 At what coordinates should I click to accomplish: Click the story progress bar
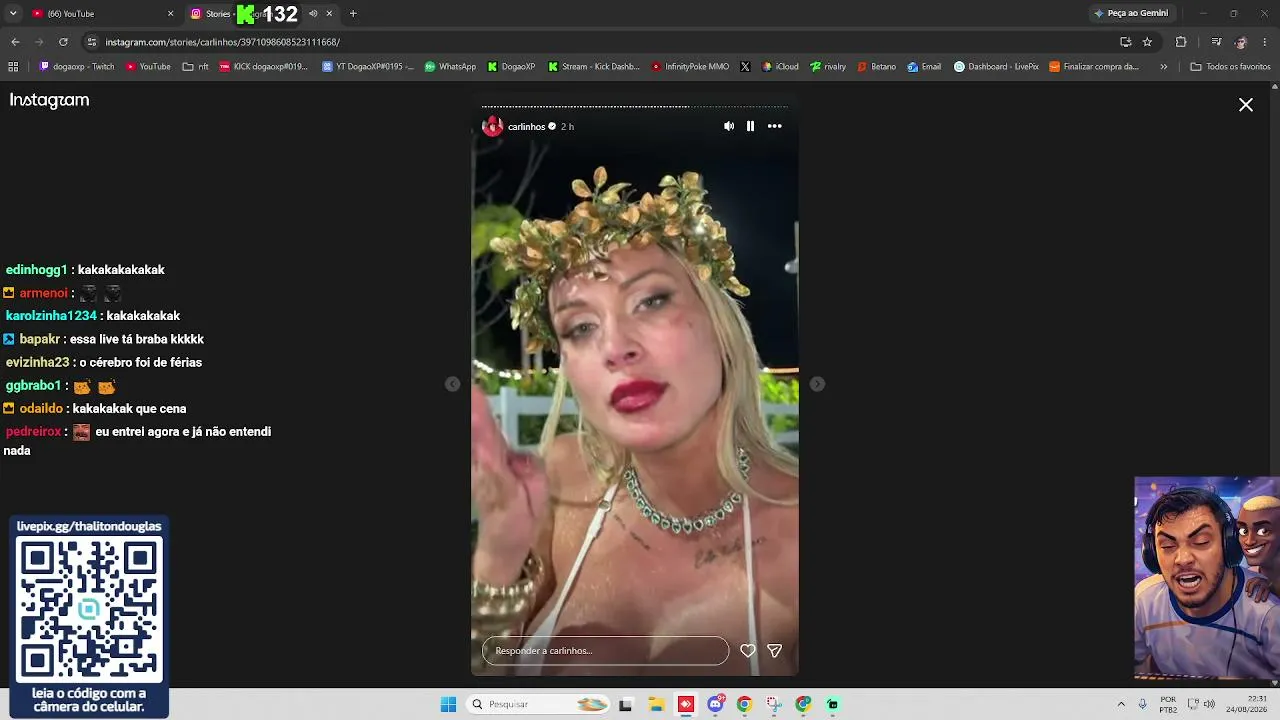634,106
